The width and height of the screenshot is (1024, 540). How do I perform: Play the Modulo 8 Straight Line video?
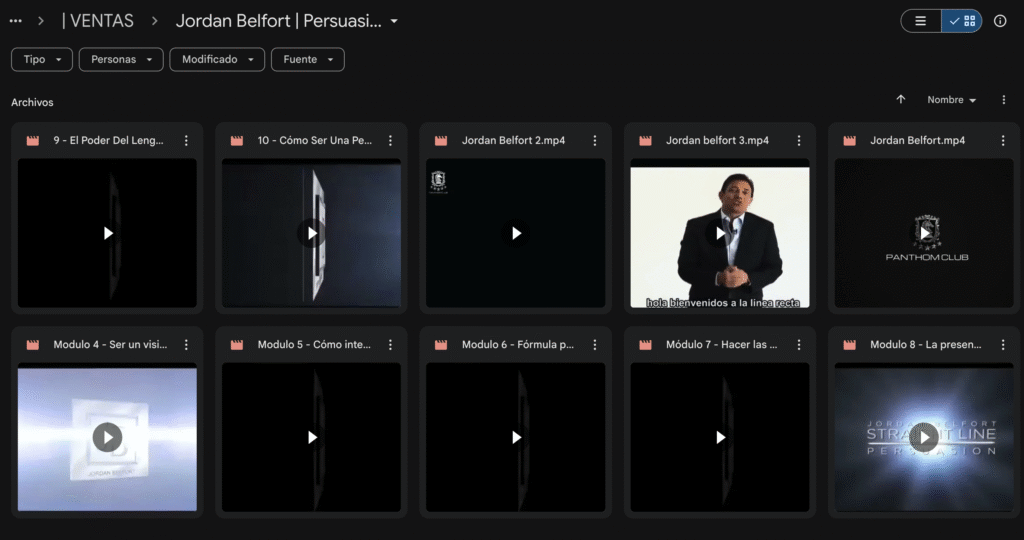point(924,437)
